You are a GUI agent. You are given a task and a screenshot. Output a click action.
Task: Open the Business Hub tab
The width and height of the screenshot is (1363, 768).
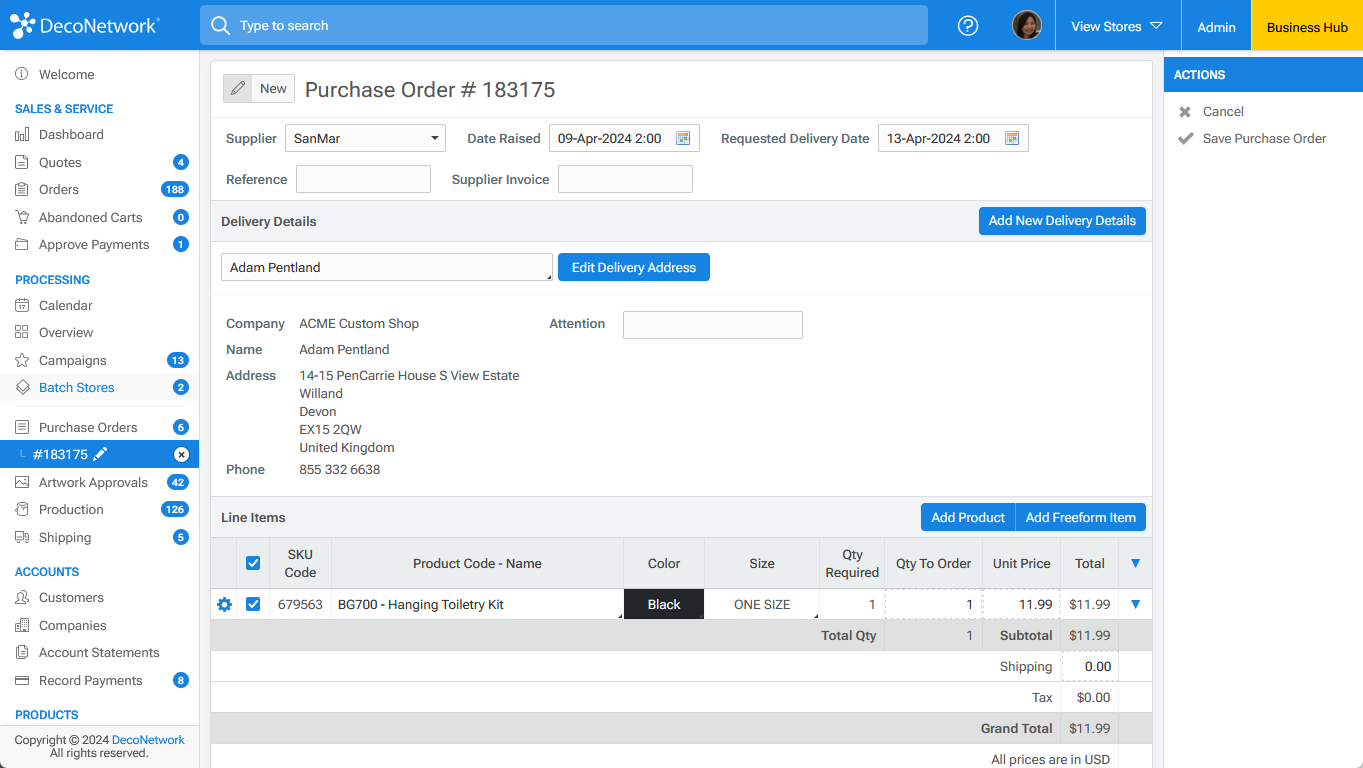(x=1306, y=27)
